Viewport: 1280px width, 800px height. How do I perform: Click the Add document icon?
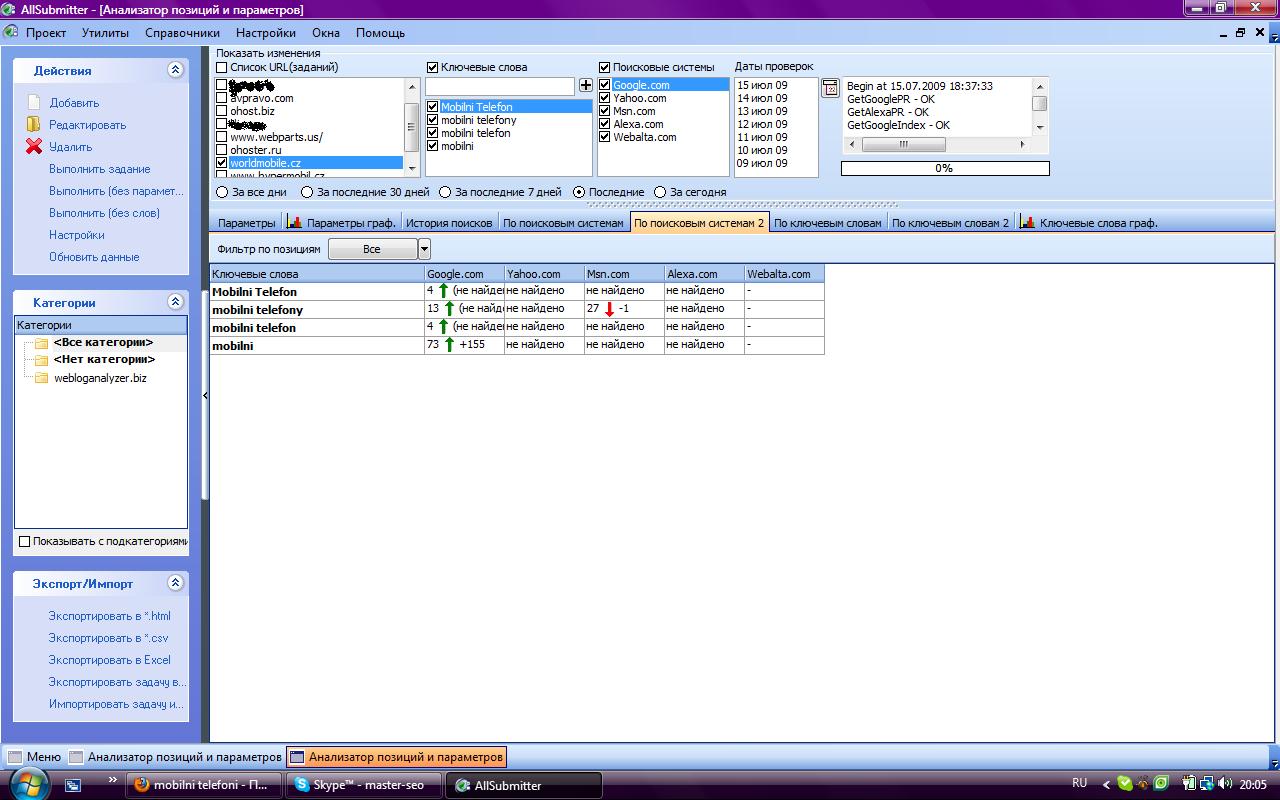(34, 103)
